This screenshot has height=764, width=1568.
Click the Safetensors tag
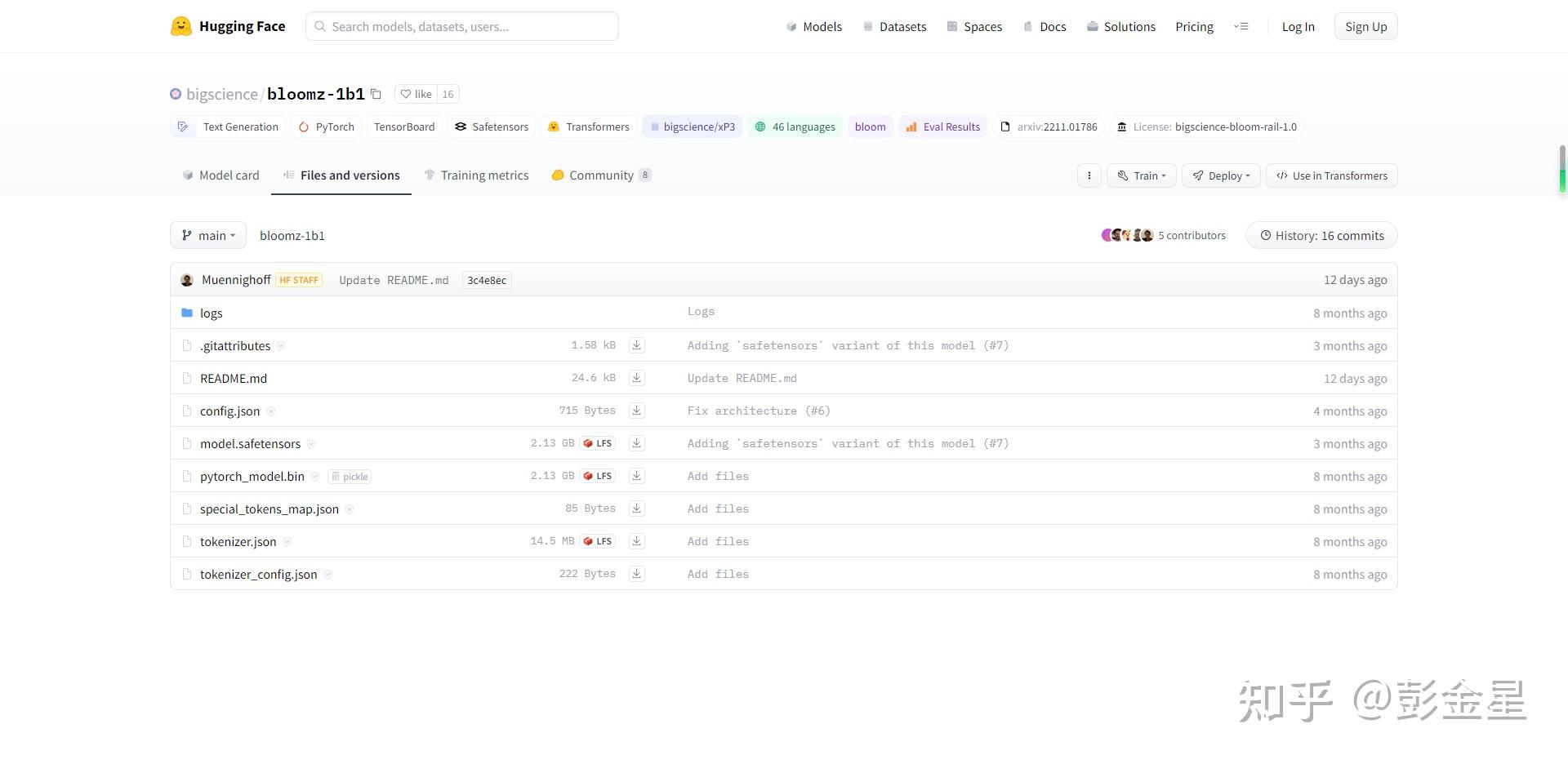click(491, 127)
